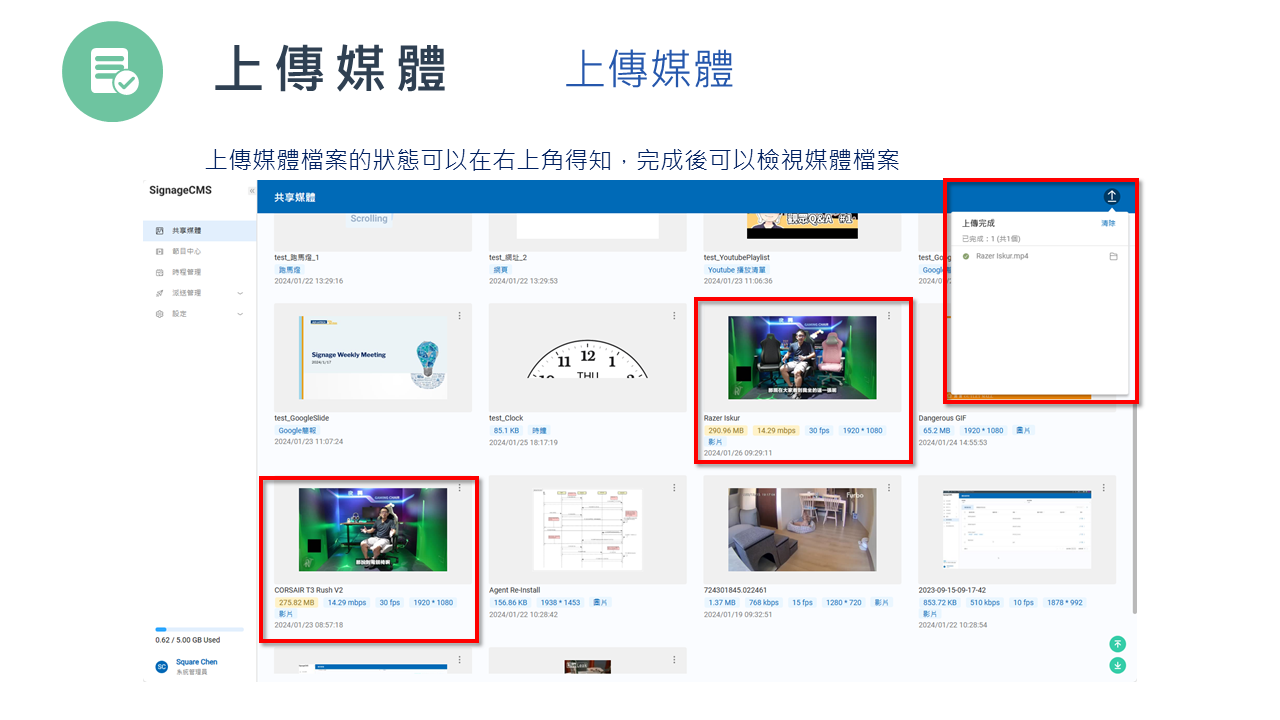
Task: Select the 共享媒體 sidebar icon
Action: click(x=158, y=232)
